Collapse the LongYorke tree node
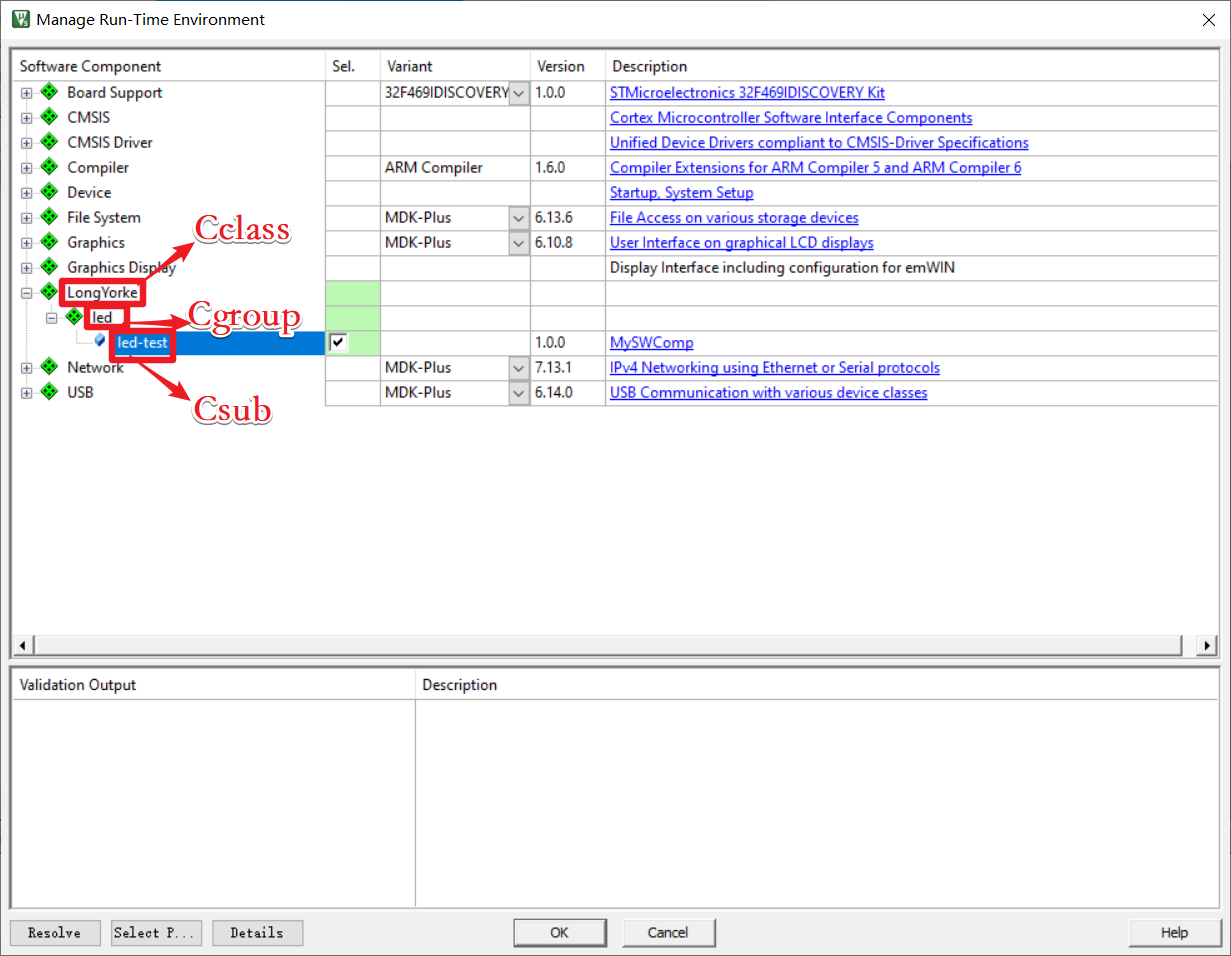 (x=27, y=292)
